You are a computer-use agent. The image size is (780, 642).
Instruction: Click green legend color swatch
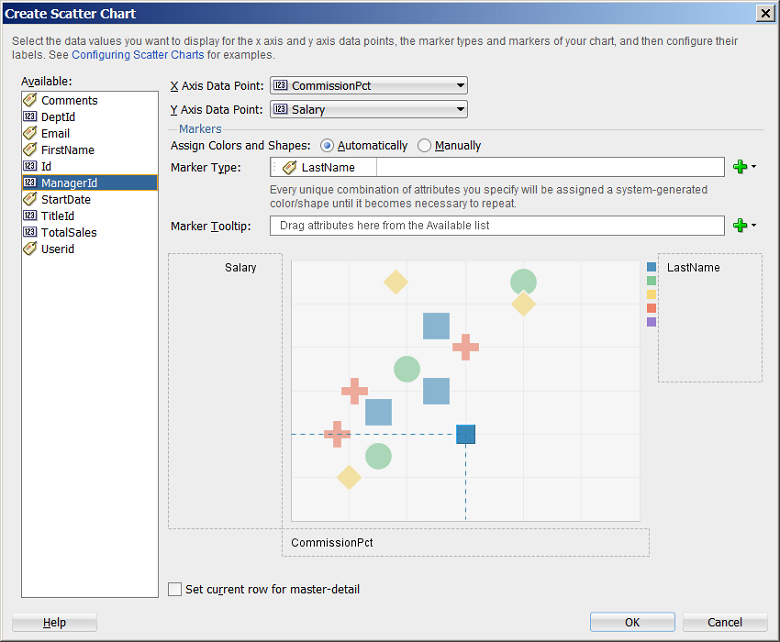pos(651,280)
